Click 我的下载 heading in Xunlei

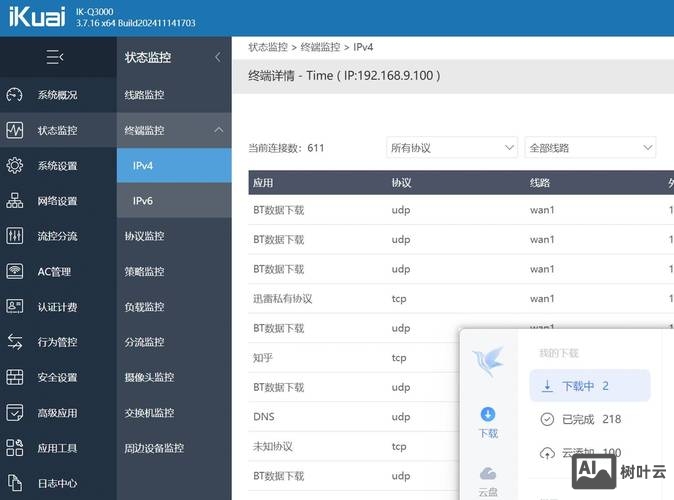(559, 353)
